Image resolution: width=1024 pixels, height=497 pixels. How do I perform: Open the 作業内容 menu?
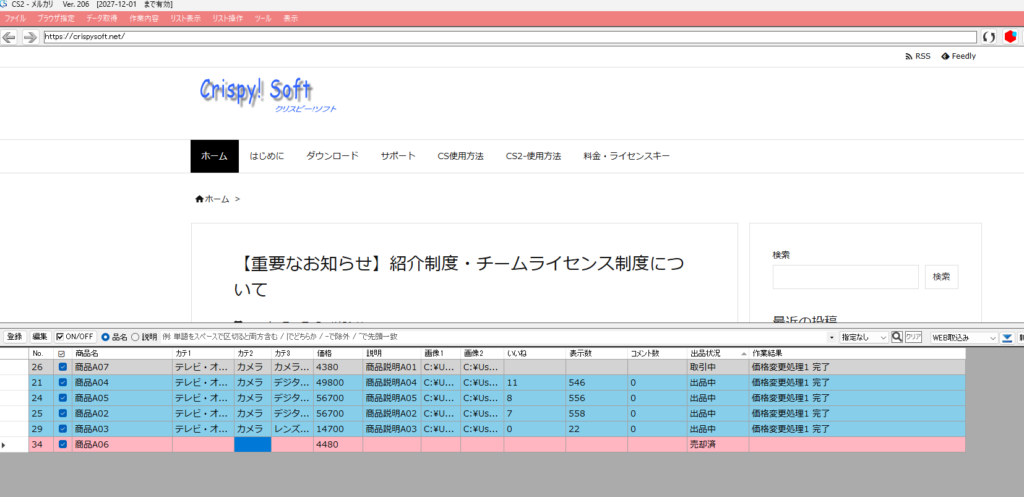coord(144,19)
